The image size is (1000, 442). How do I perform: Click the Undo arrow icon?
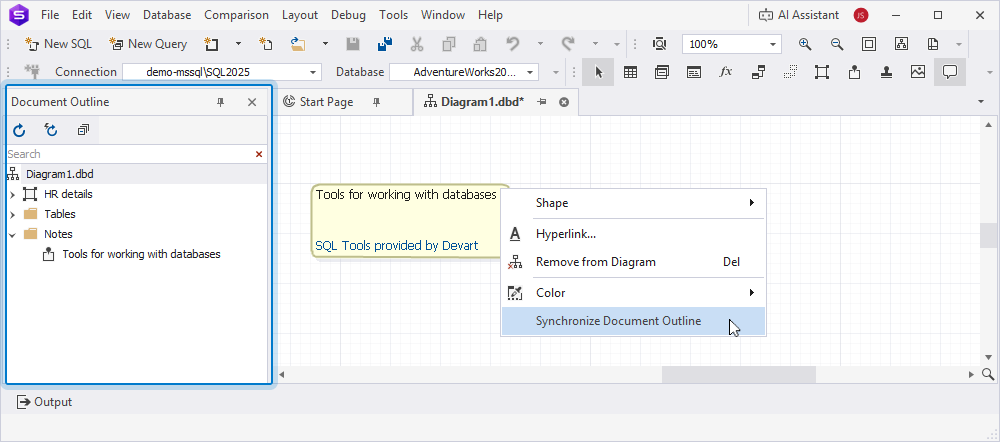coord(512,44)
